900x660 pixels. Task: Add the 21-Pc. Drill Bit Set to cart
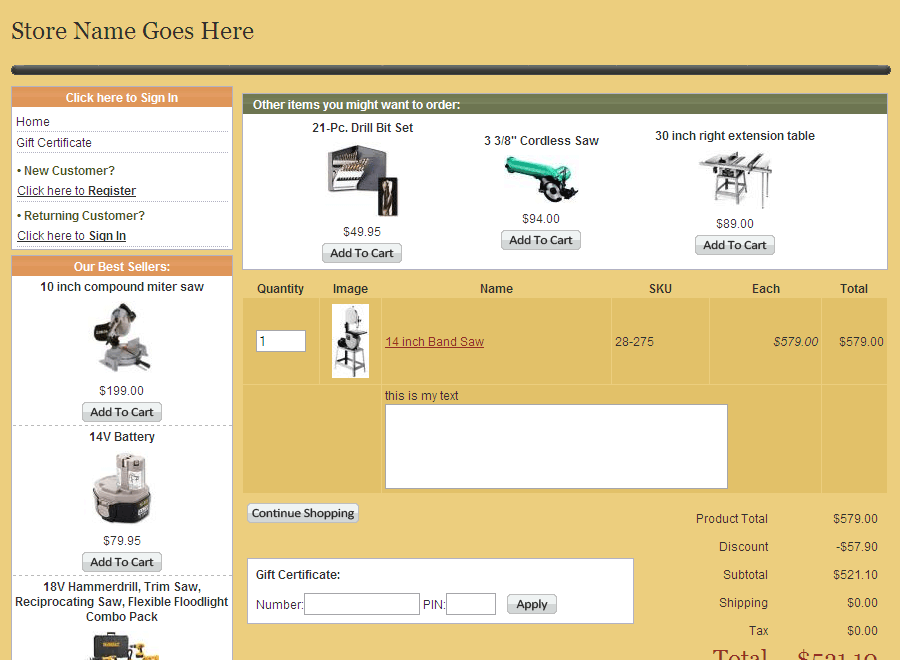362,253
